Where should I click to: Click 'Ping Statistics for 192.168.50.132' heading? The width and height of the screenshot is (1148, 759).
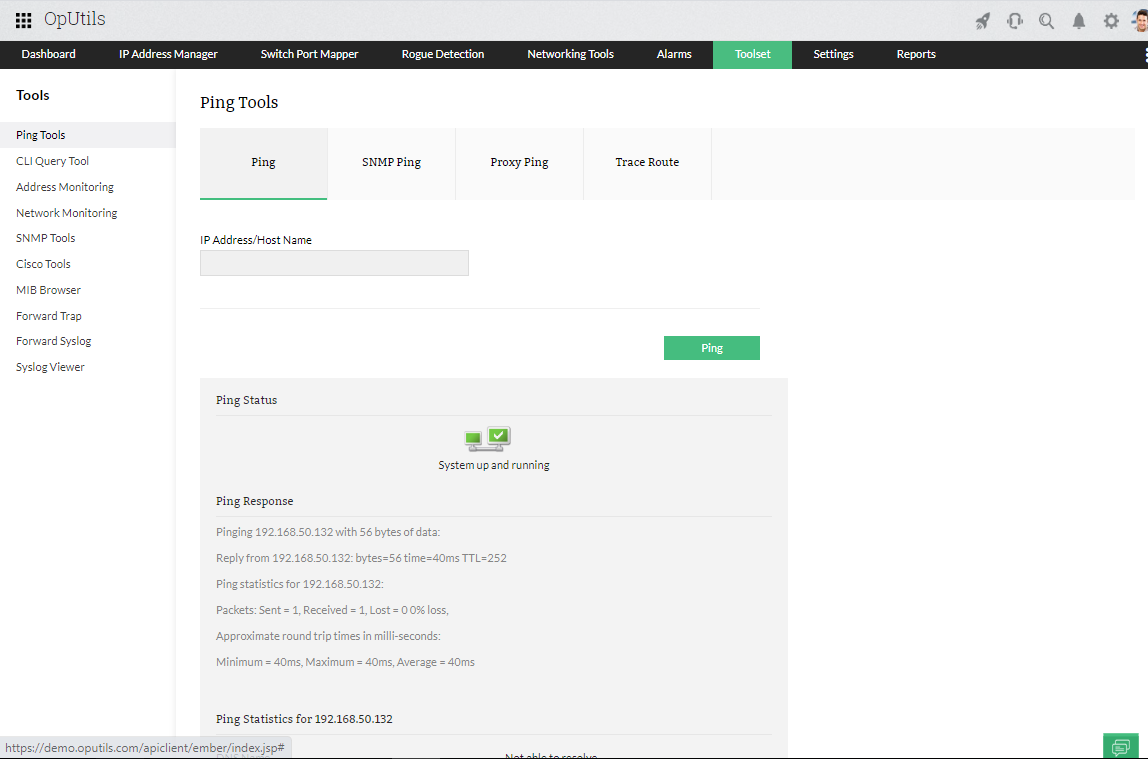305,719
